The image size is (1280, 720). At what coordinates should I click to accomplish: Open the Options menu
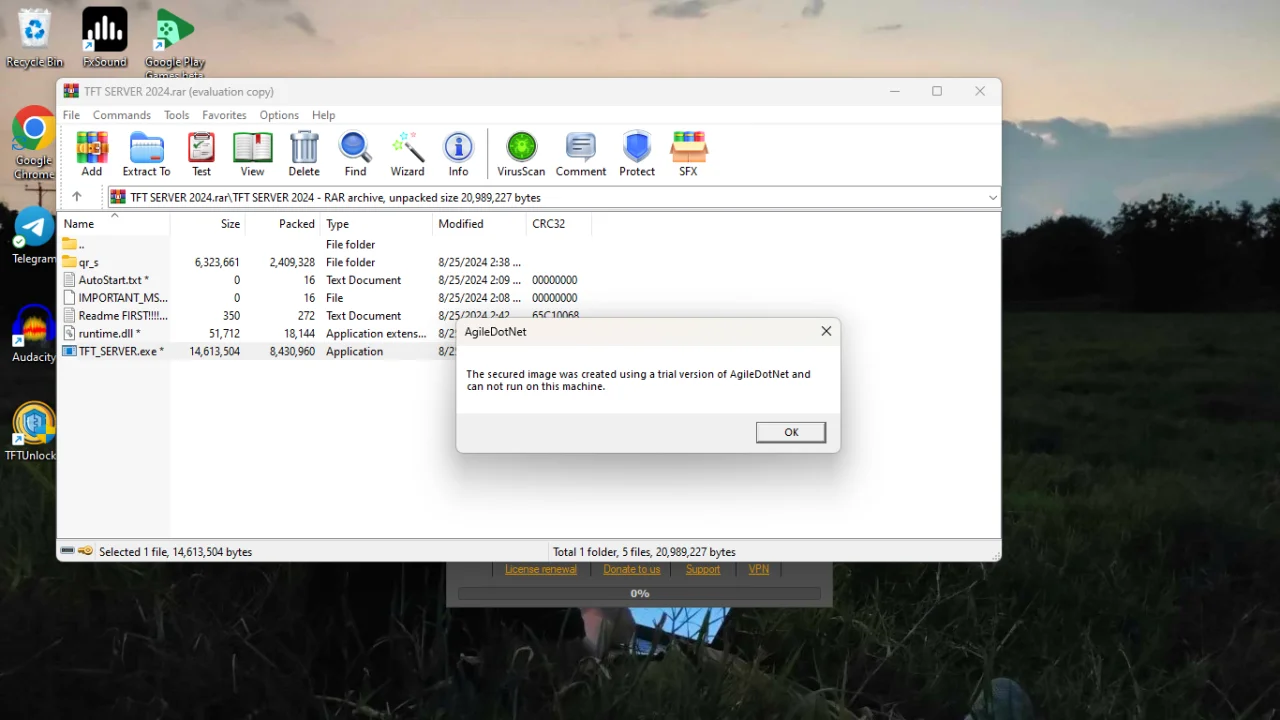click(279, 115)
